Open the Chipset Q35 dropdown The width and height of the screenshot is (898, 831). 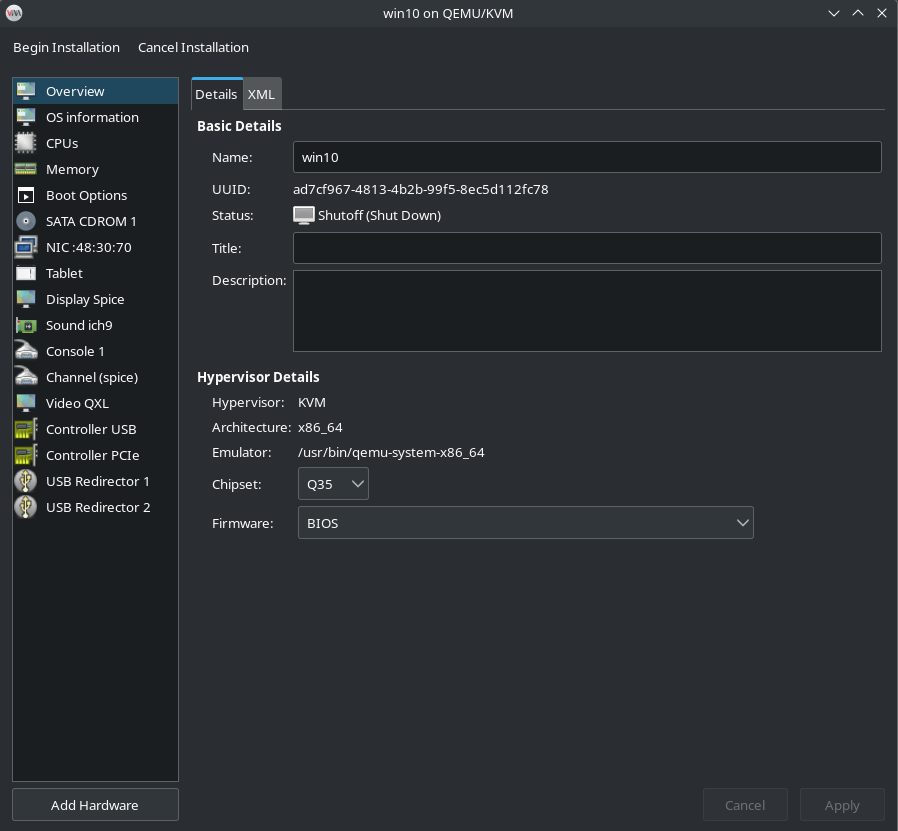[333, 484]
